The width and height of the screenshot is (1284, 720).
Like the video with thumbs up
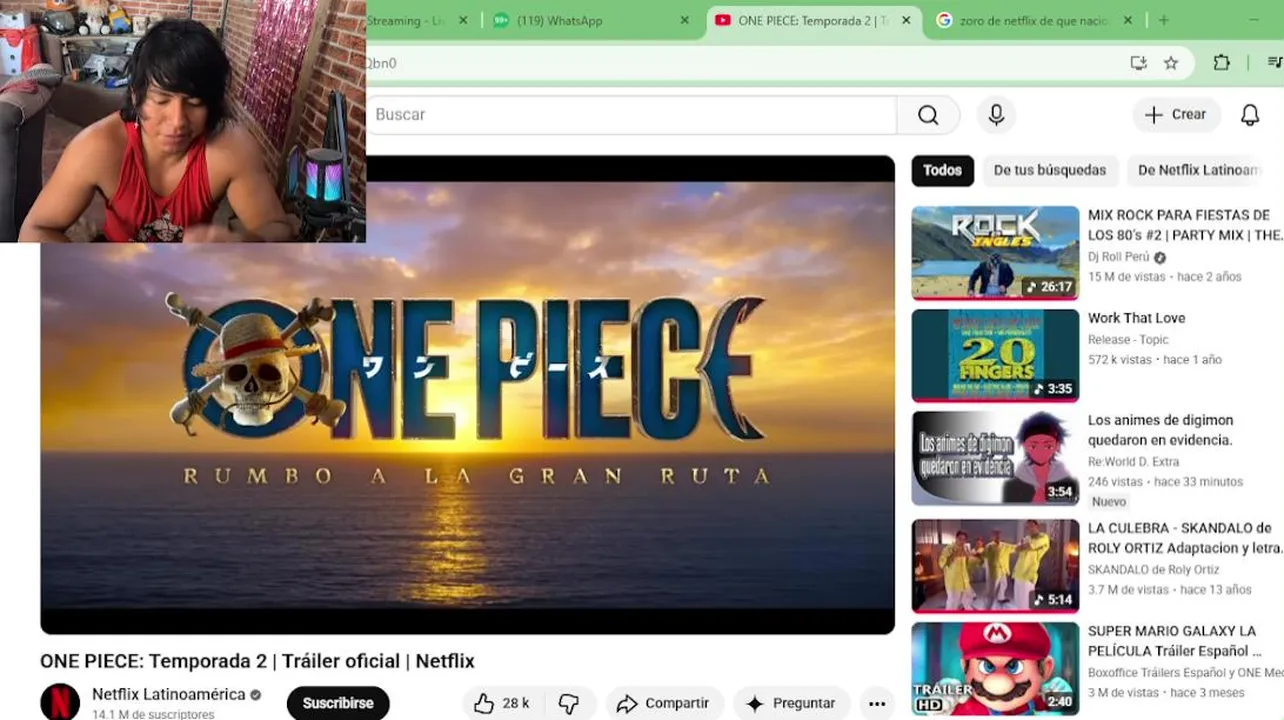(502, 703)
